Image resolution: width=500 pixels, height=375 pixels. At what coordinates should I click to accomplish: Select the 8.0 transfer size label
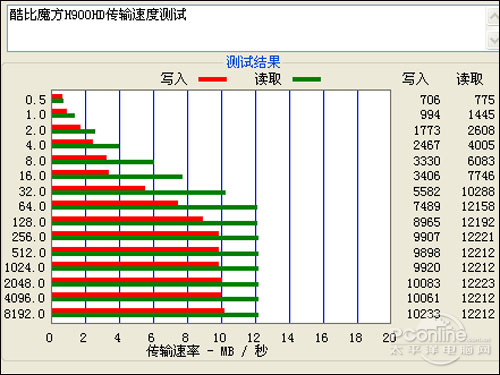pyautogui.click(x=36, y=161)
